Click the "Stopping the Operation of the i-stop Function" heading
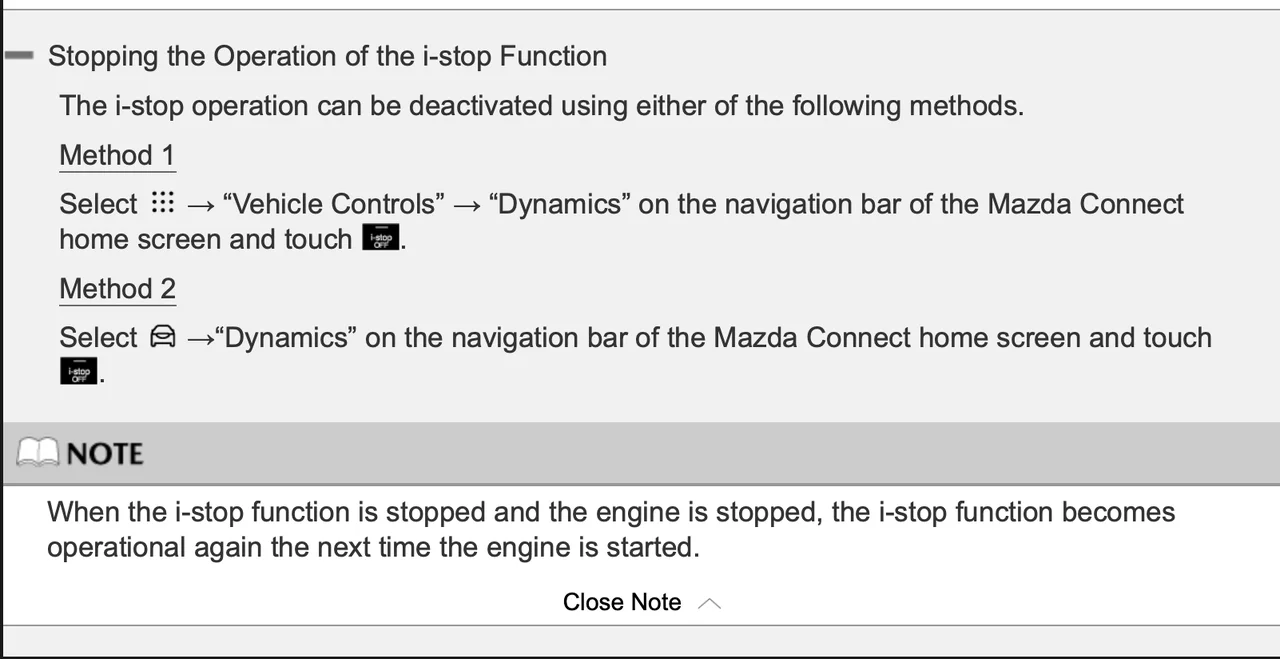The width and height of the screenshot is (1280, 659). pos(327,56)
